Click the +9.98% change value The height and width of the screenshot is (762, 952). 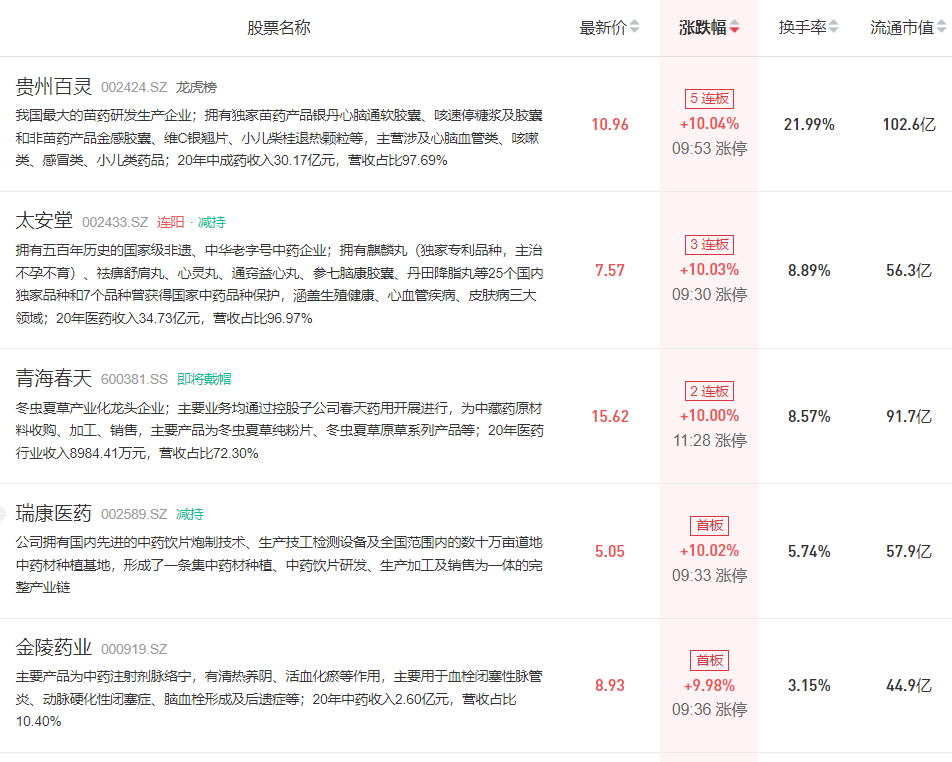pyautogui.click(x=709, y=685)
